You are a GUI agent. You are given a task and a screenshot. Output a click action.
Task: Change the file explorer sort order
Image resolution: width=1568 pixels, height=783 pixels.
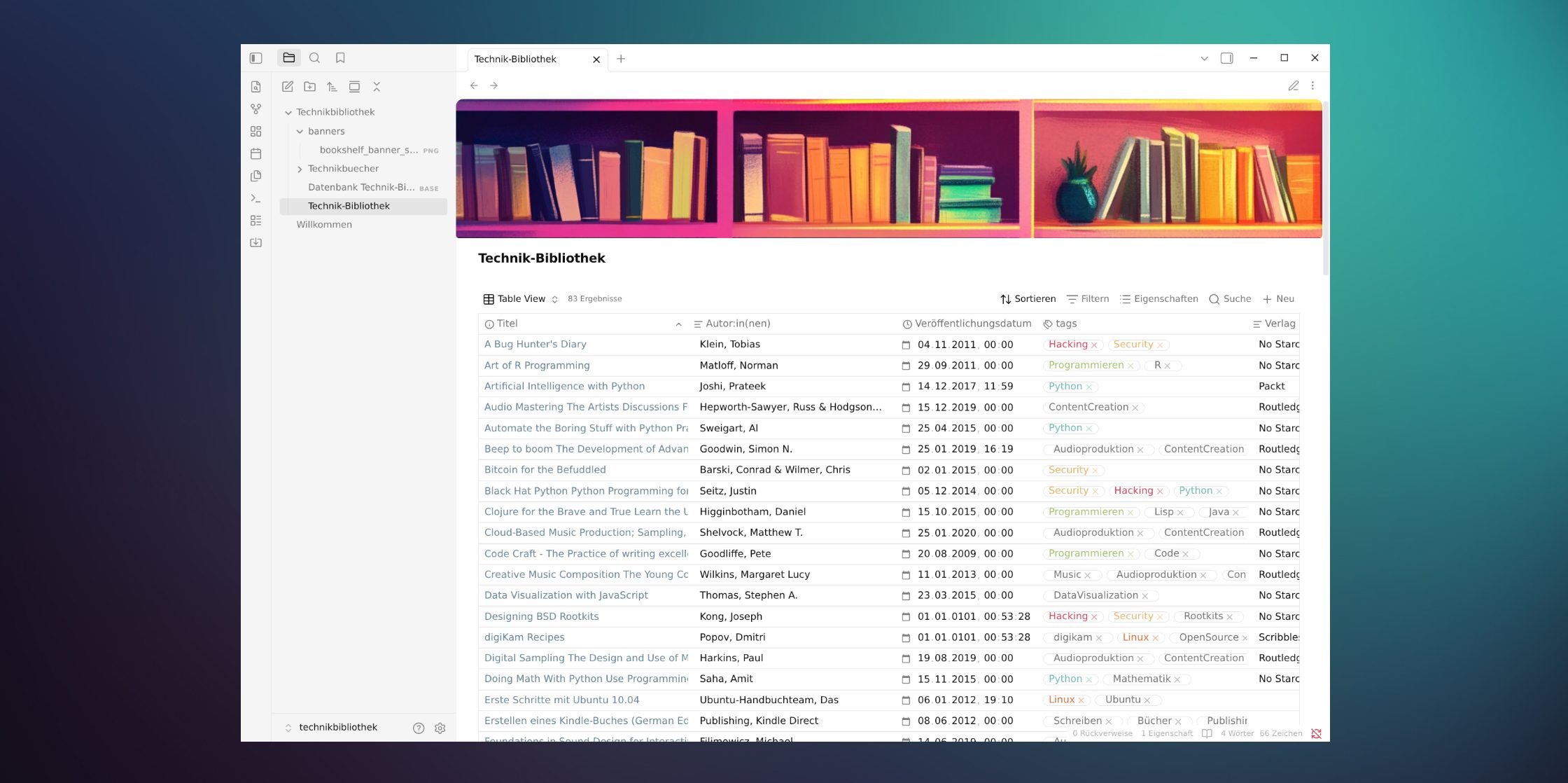(332, 87)
